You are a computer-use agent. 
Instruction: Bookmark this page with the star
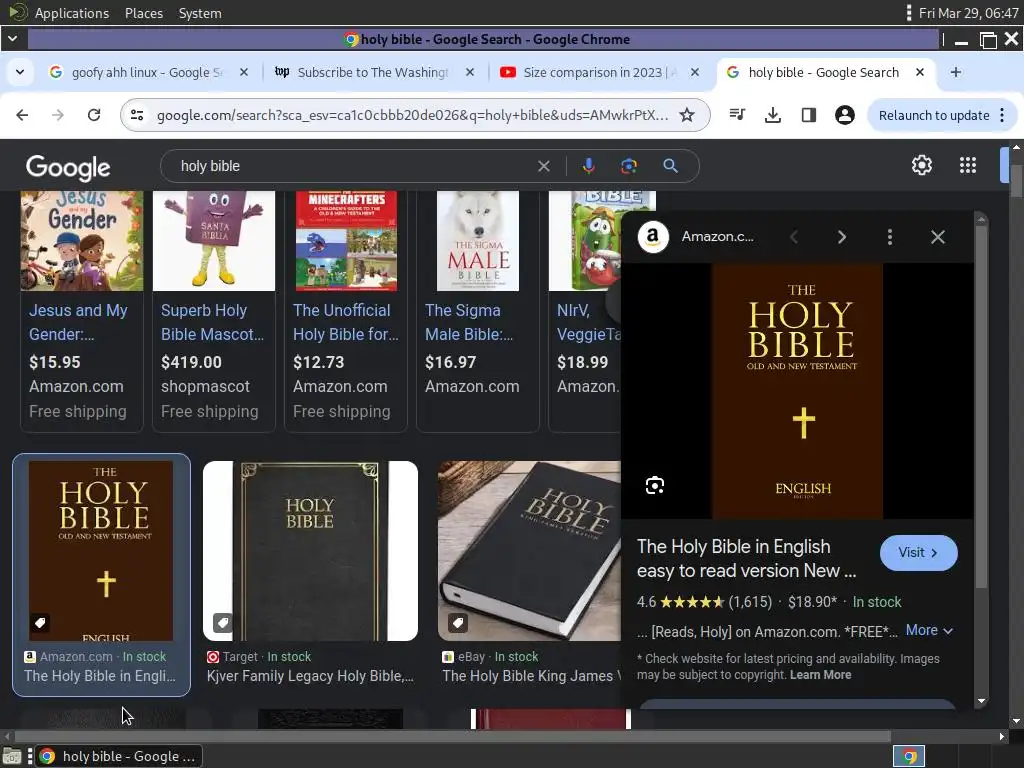pos(686,115)
